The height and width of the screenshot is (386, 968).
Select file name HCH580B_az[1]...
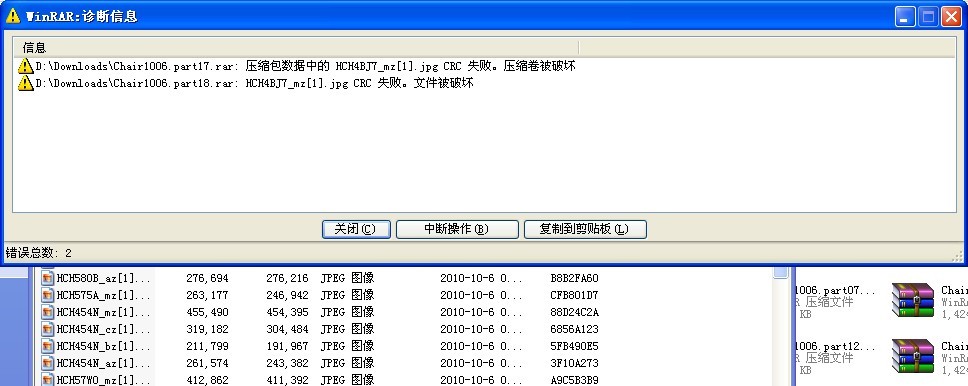[x=104, y=278]
